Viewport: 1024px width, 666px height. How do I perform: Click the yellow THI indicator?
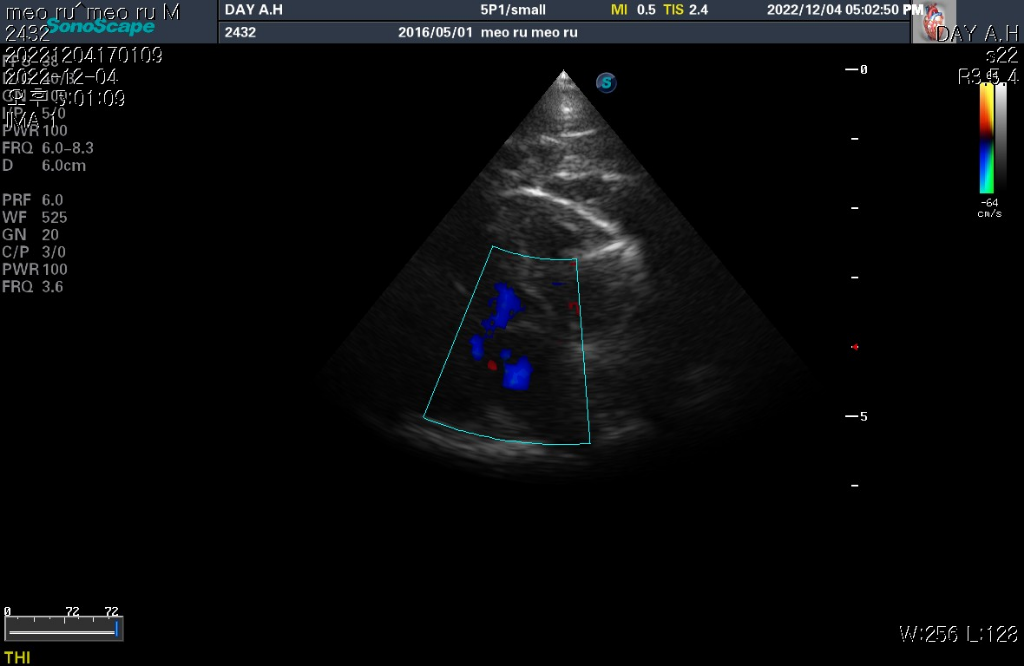pyautogui.click(x=17, y=656)
